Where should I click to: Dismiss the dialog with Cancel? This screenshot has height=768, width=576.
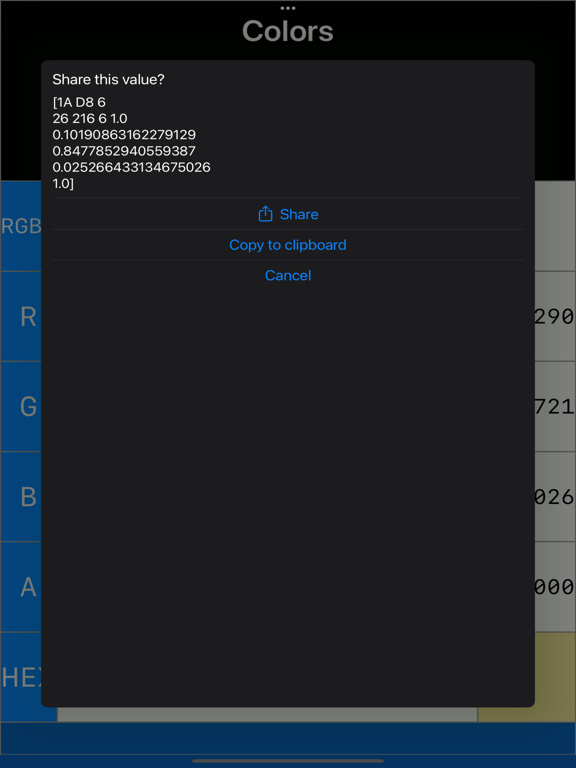(288, 275)
